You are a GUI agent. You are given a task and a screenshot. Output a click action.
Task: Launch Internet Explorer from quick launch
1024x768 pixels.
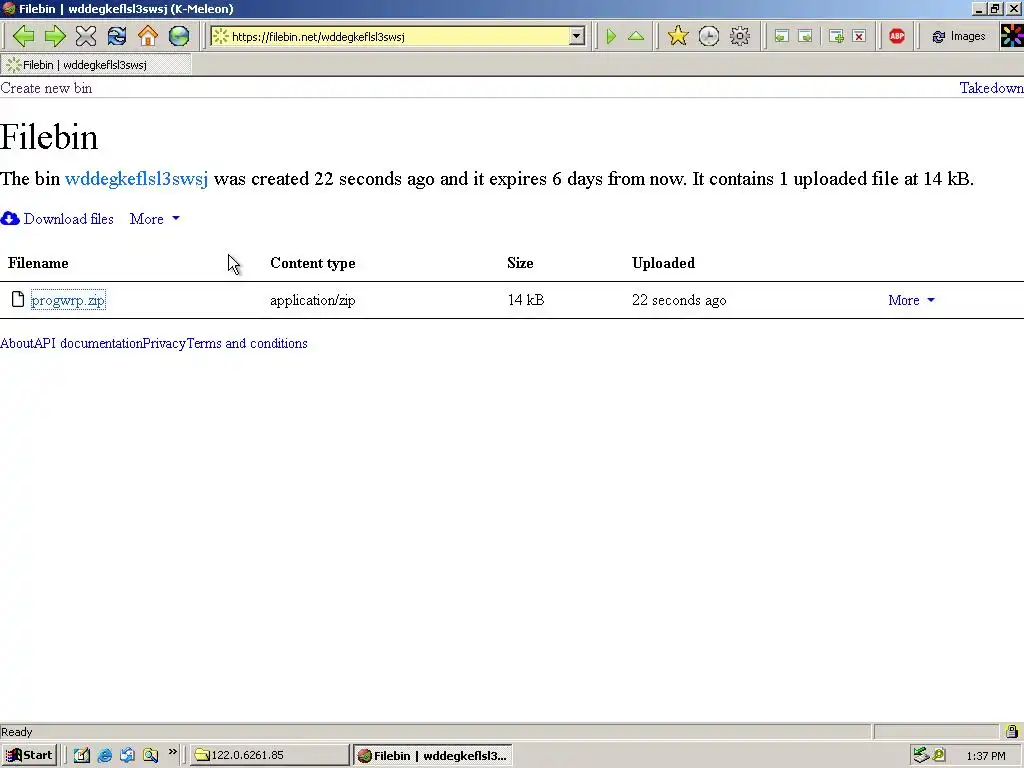click(x=104, y=756)
